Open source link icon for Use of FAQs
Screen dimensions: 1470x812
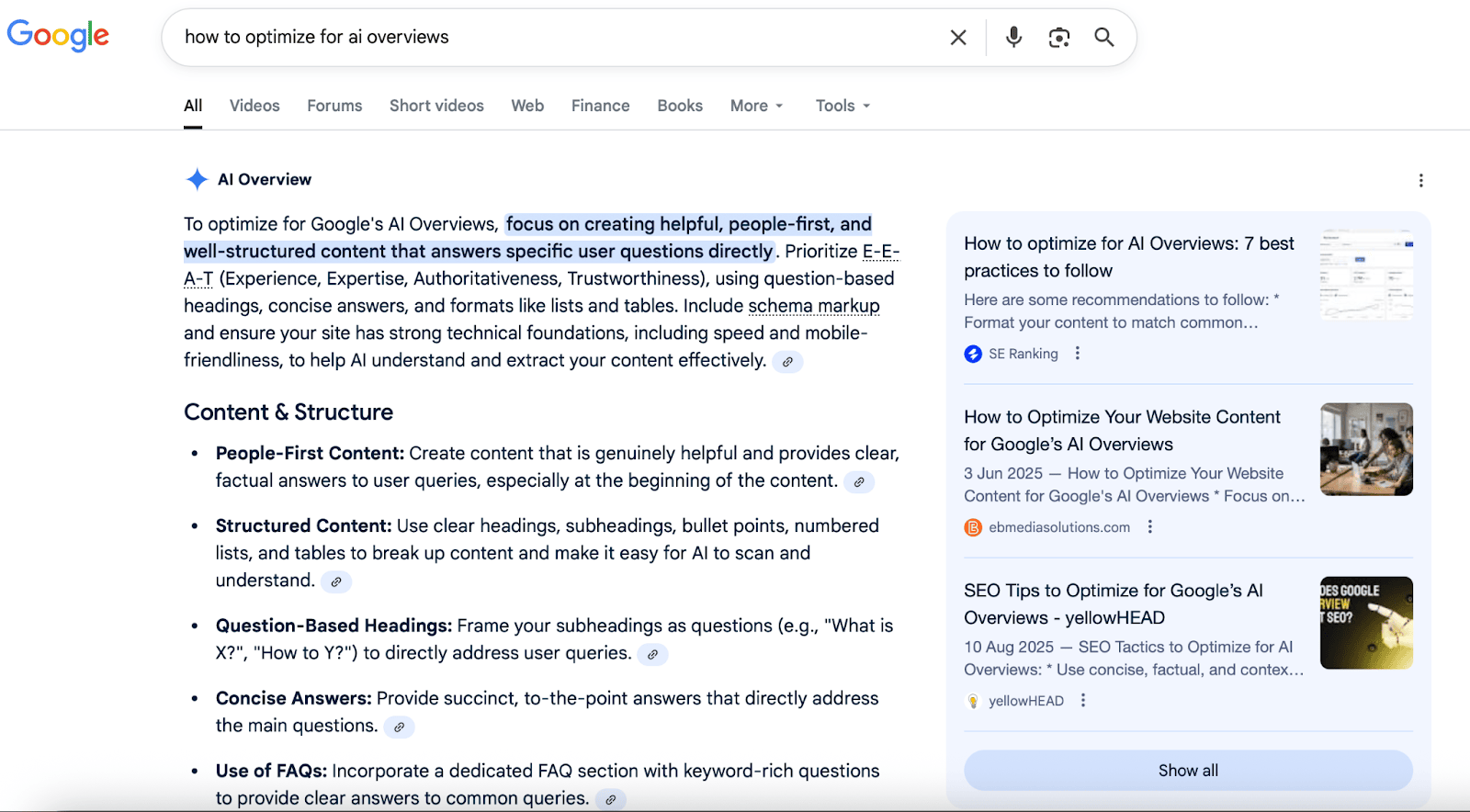point(610,800)
